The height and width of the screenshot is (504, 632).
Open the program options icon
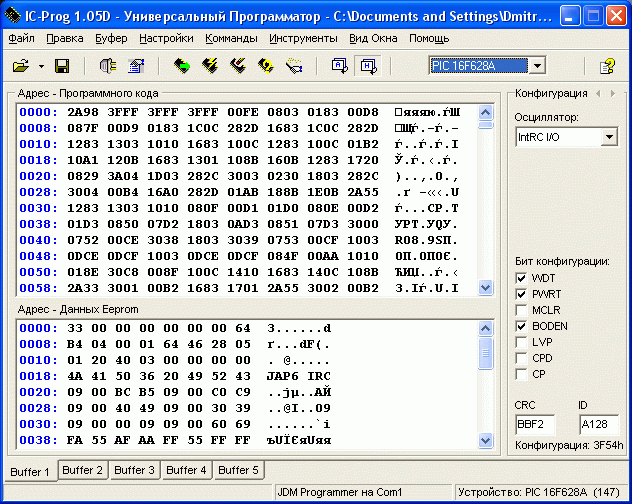136,66
